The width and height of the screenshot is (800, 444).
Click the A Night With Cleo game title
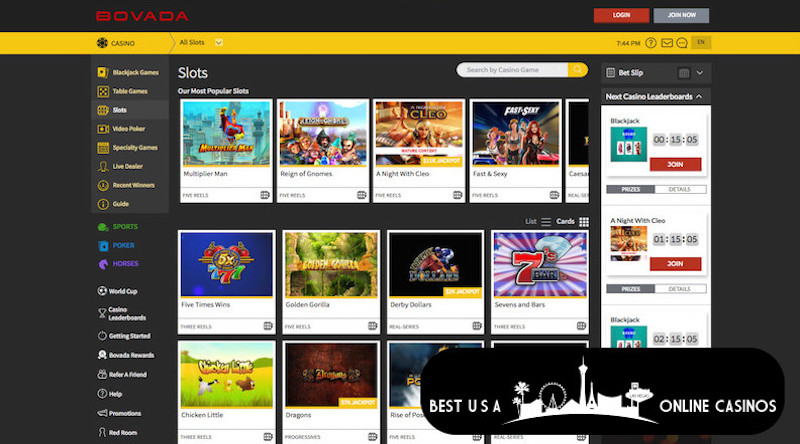[403, 174]
